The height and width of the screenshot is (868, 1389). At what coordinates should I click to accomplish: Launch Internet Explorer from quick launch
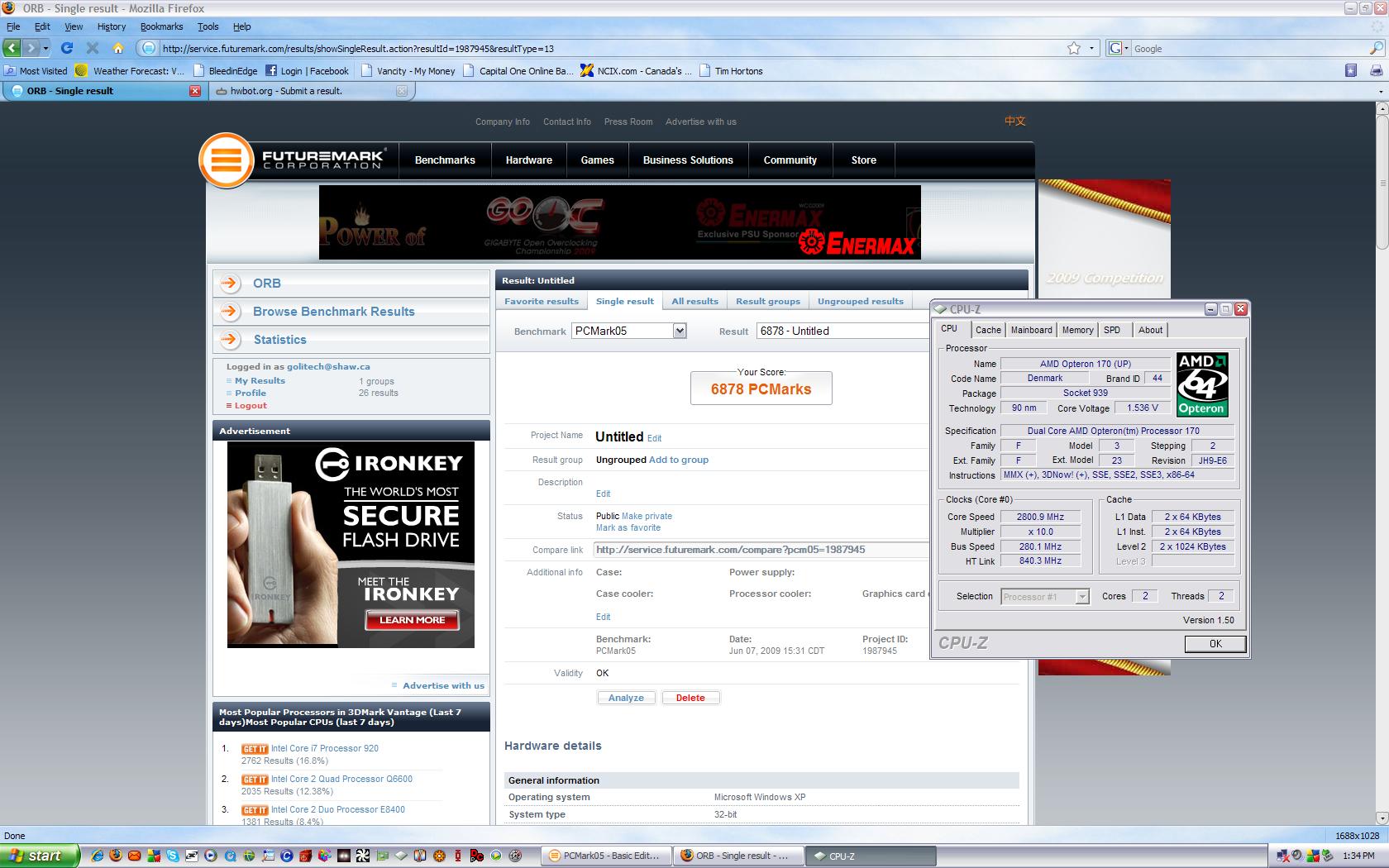pos(98,856)
